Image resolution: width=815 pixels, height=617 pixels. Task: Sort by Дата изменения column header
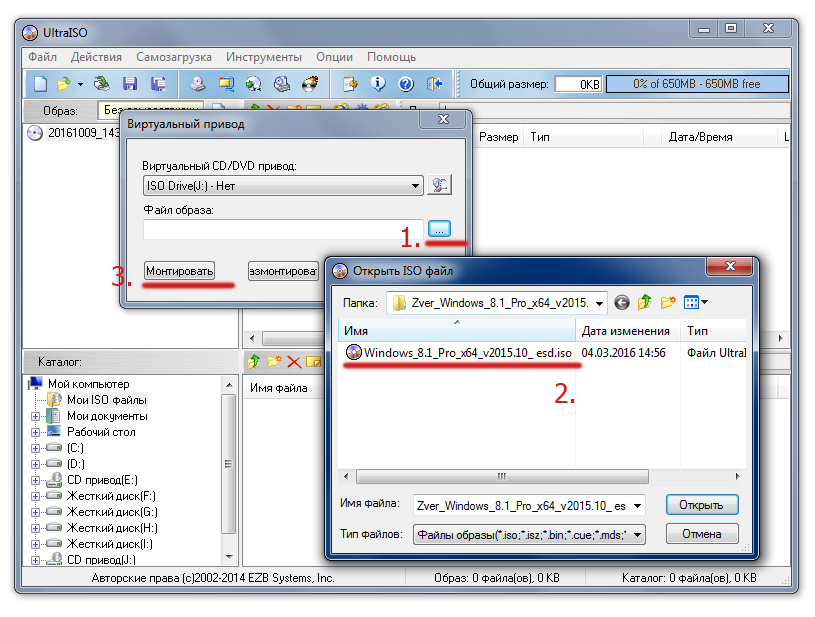pos(628,331)
